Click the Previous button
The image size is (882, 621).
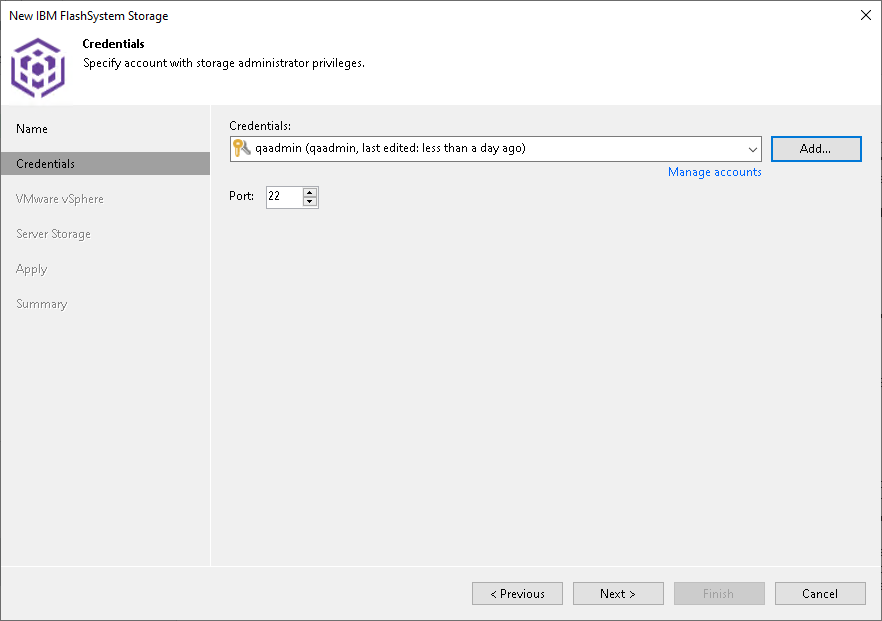518,594
